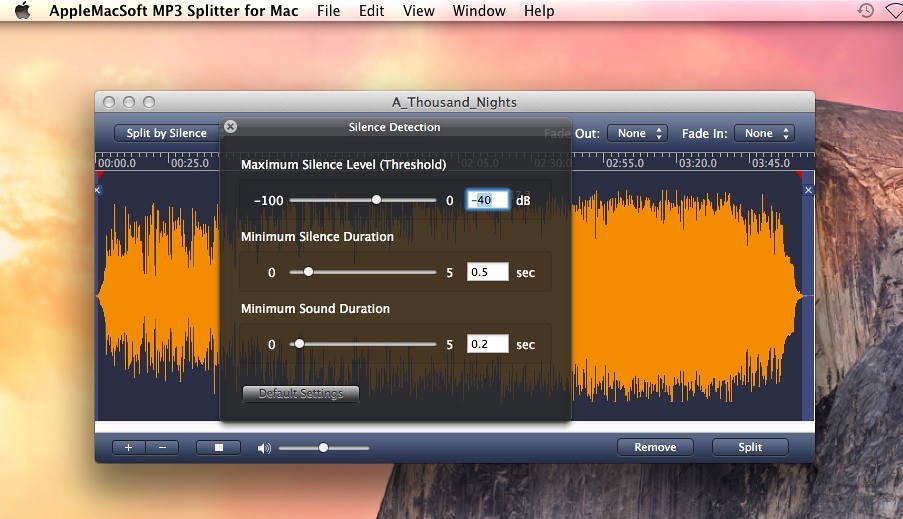Click the Split button
Viewport: 903px width, 519px height.
click(750, 447)
